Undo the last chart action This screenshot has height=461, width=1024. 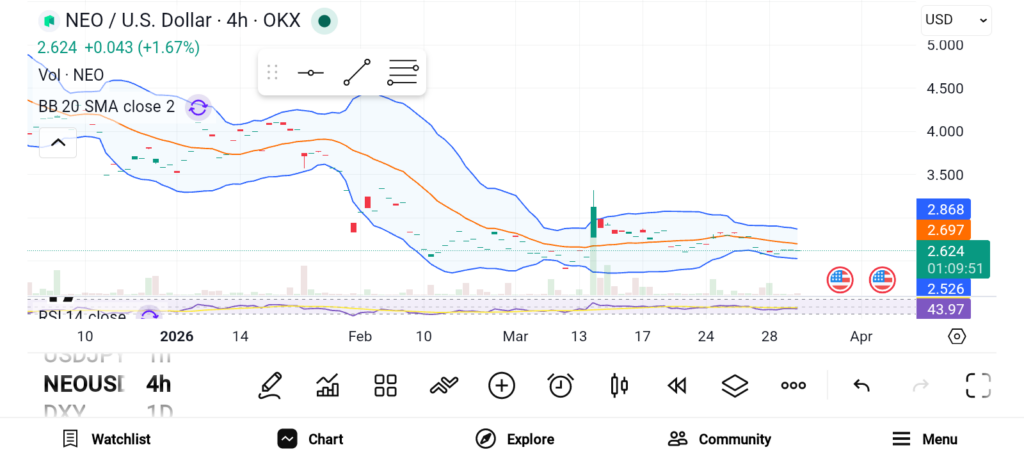tap(861, 385)
